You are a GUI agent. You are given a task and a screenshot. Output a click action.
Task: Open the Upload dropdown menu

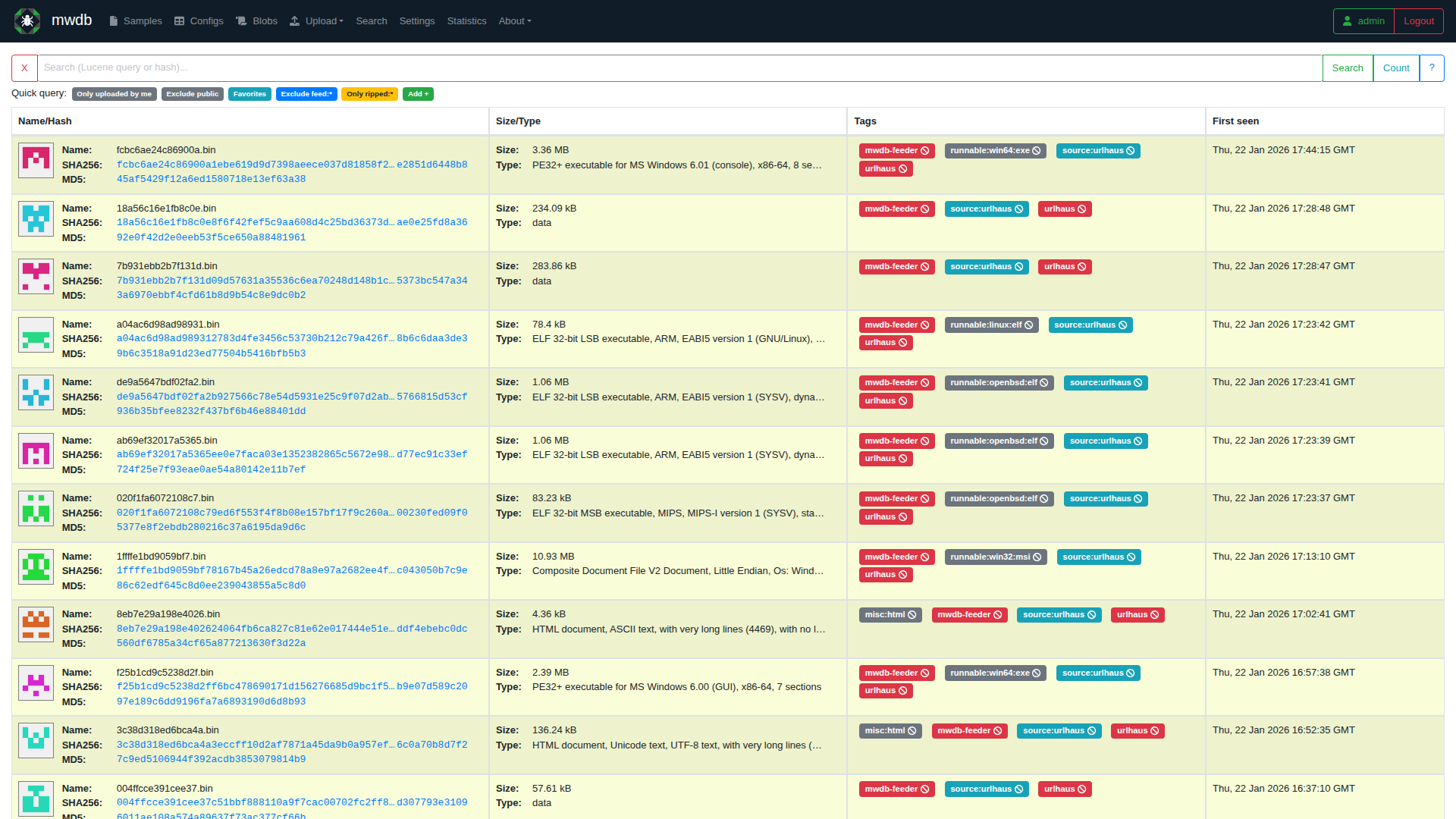point(316,20)
